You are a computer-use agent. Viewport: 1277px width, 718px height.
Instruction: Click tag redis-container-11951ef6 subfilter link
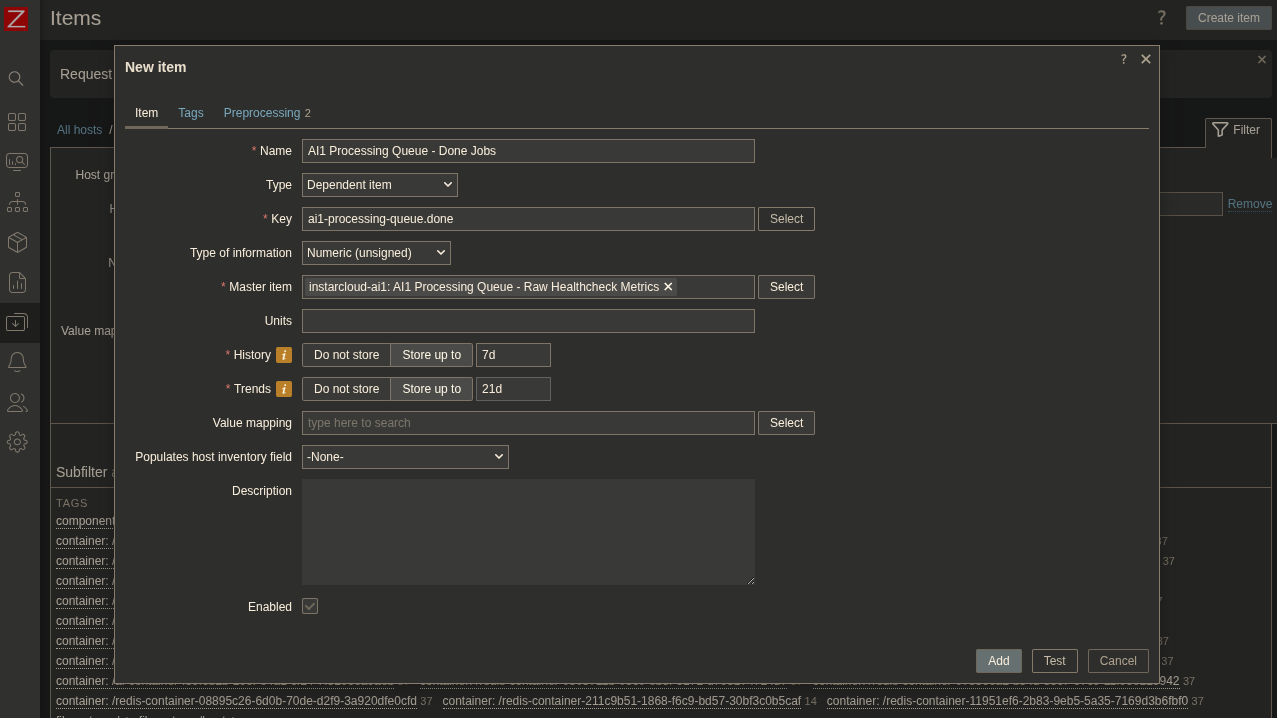[1007, 701]
